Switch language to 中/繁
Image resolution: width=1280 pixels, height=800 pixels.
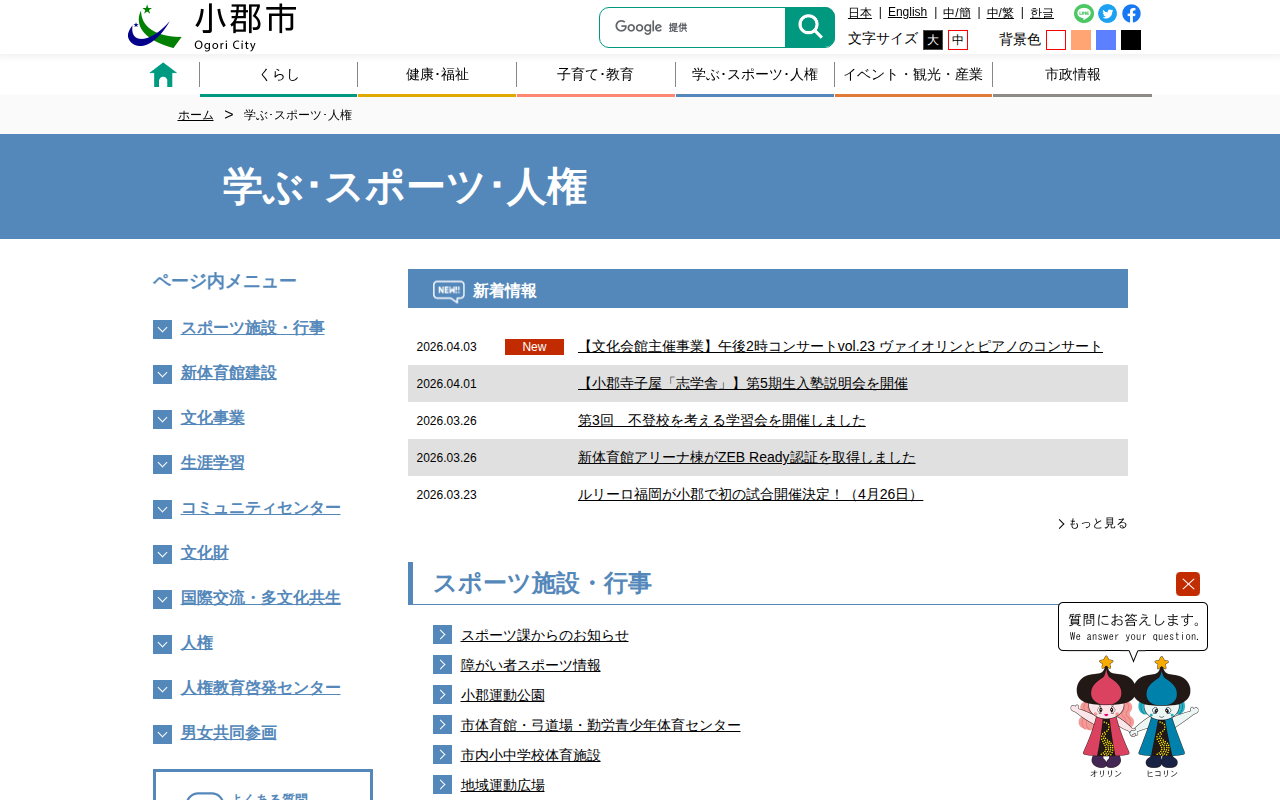coord(1000,13)
